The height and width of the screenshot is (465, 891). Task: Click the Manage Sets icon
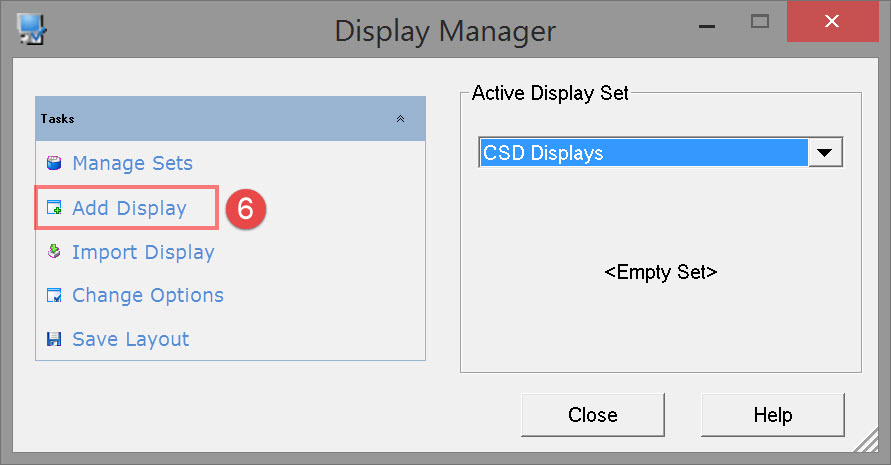tap(54, 163)
